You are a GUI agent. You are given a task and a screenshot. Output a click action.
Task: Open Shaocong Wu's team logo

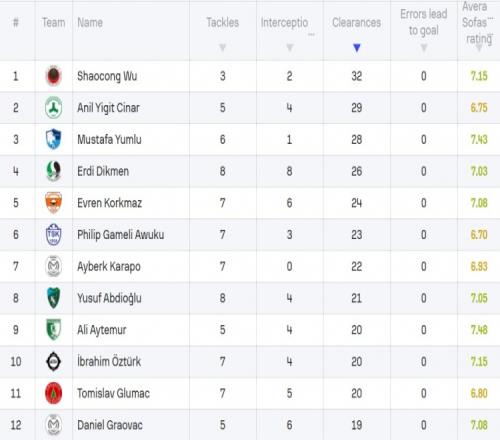coord(53,76)
